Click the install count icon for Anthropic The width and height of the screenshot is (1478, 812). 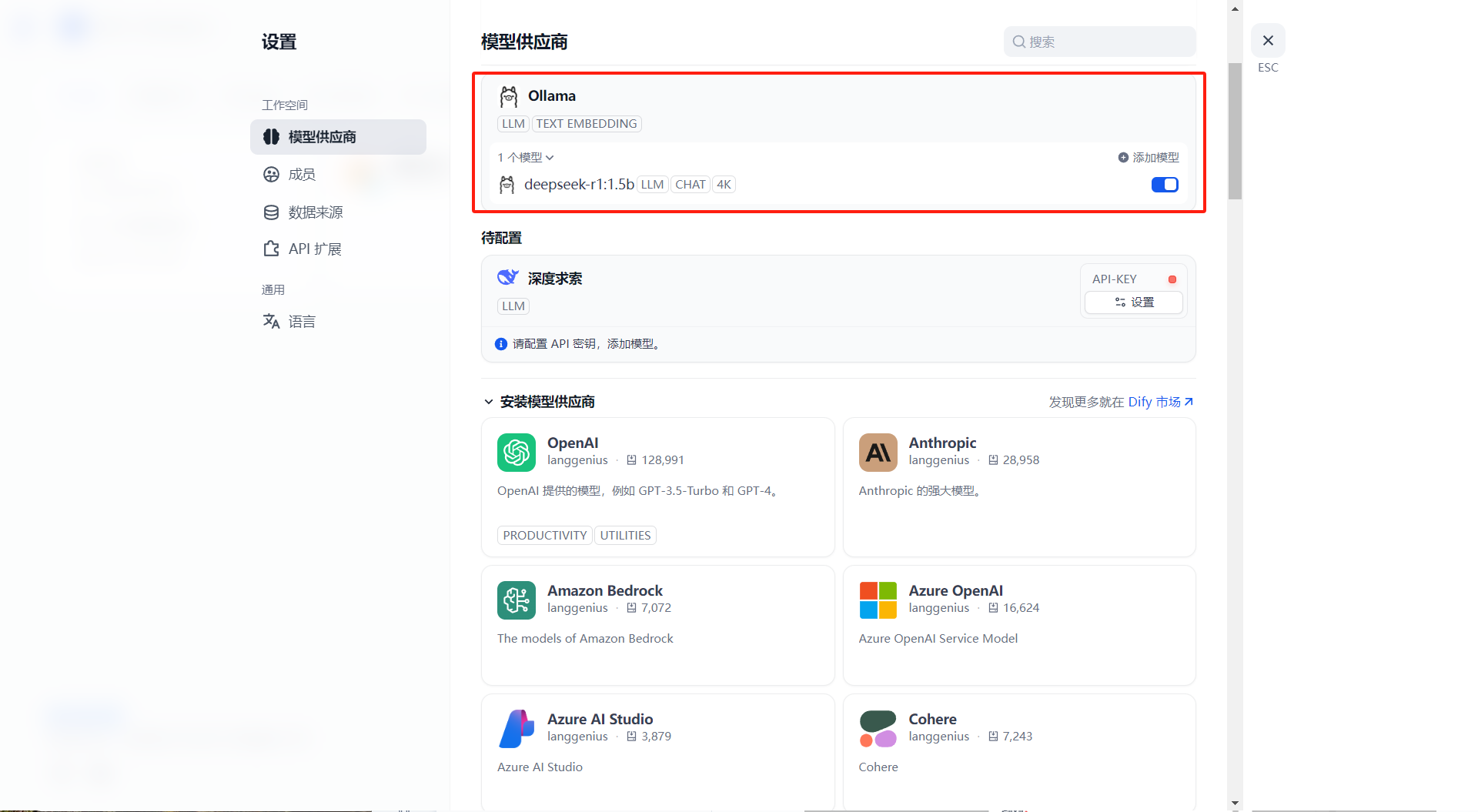(x=993, y=459)
